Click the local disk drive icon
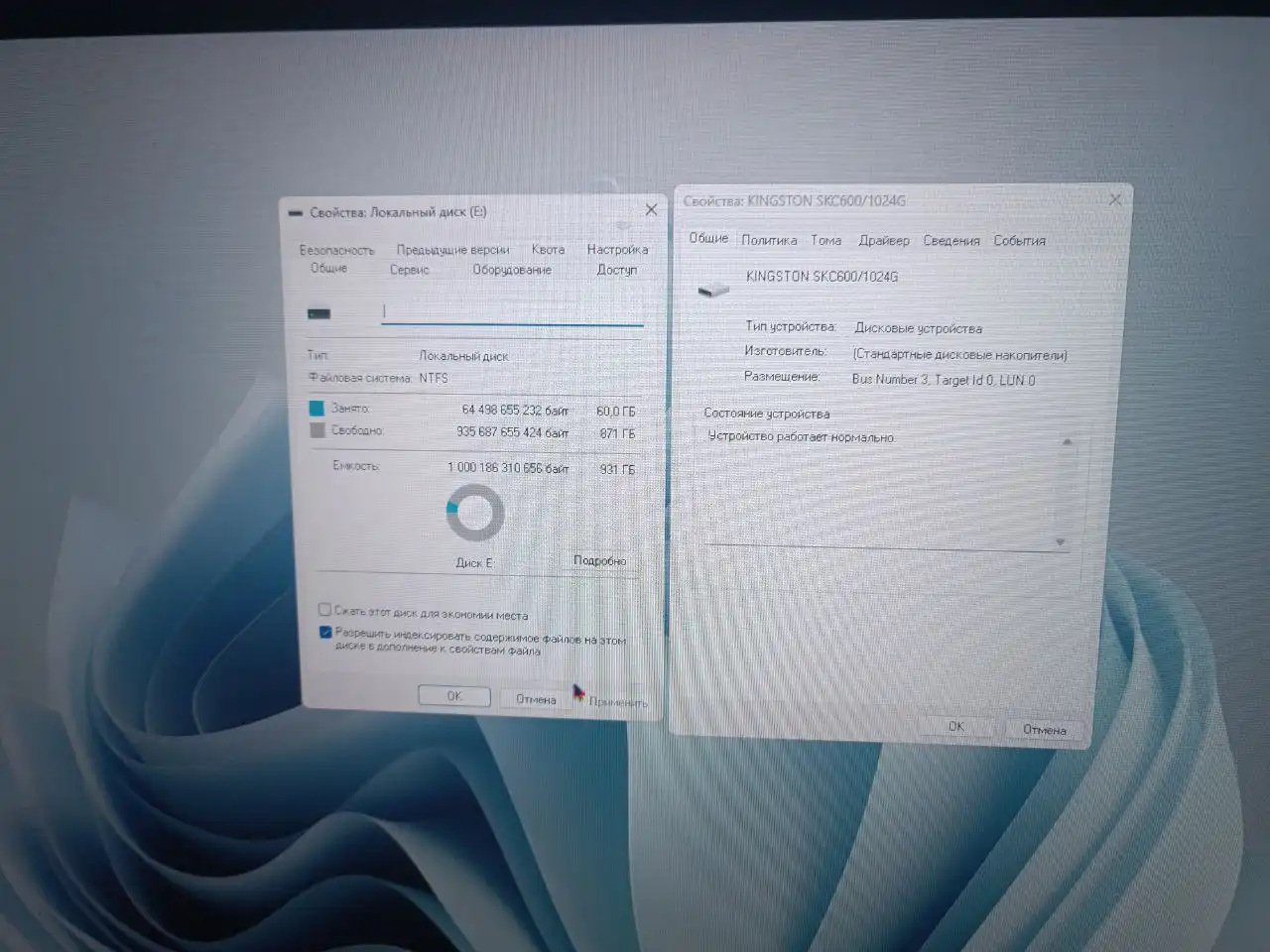The width and height of the screenshot is (1270, 952). click(318, 312)
